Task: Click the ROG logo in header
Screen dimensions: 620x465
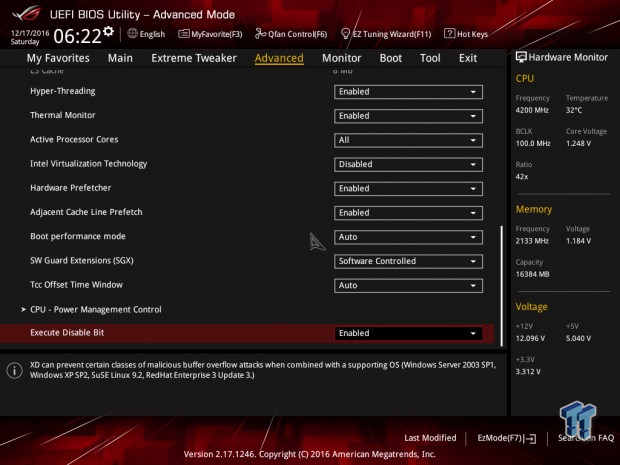Action: [26, 14]
